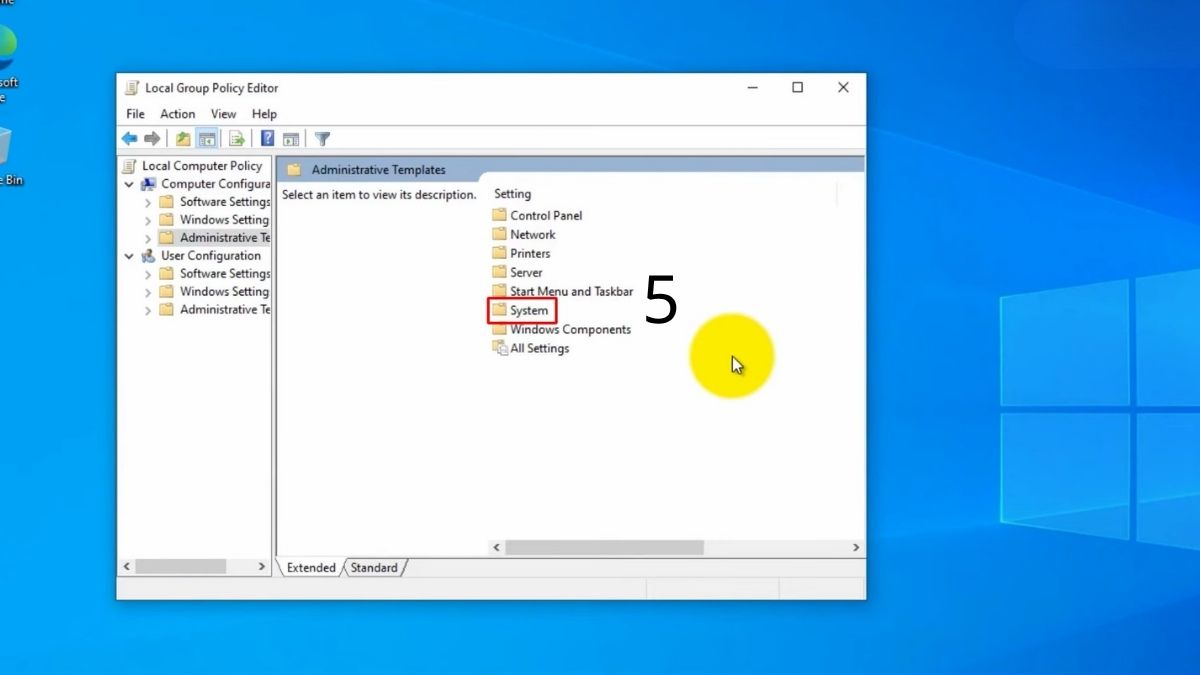Go up one level with folder arrow icon

(x=183, y=139)
